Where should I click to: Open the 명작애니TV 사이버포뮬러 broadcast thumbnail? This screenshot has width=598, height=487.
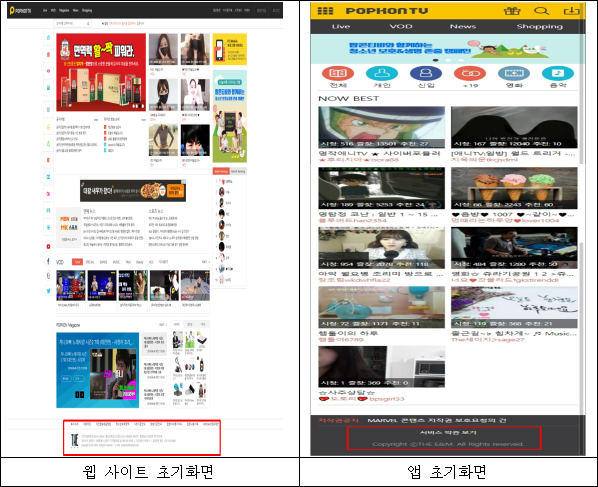[381, 127]
